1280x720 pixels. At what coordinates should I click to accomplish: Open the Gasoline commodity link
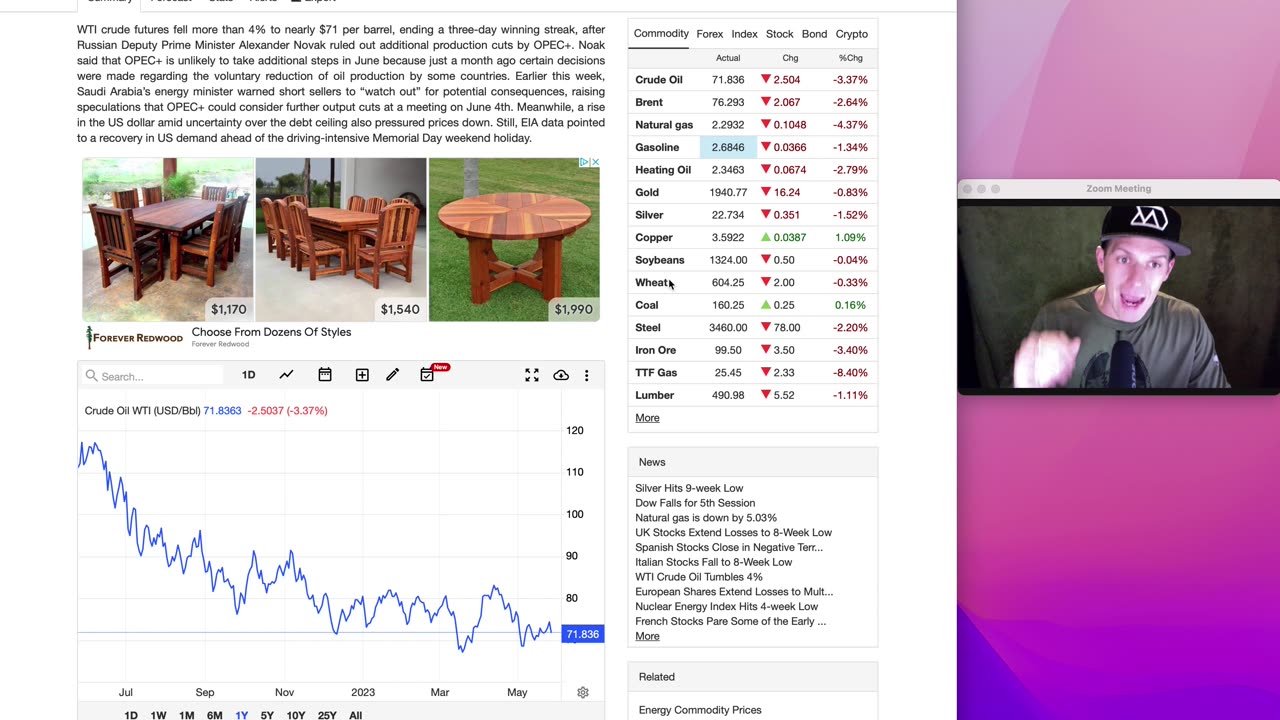click(657, 147)
